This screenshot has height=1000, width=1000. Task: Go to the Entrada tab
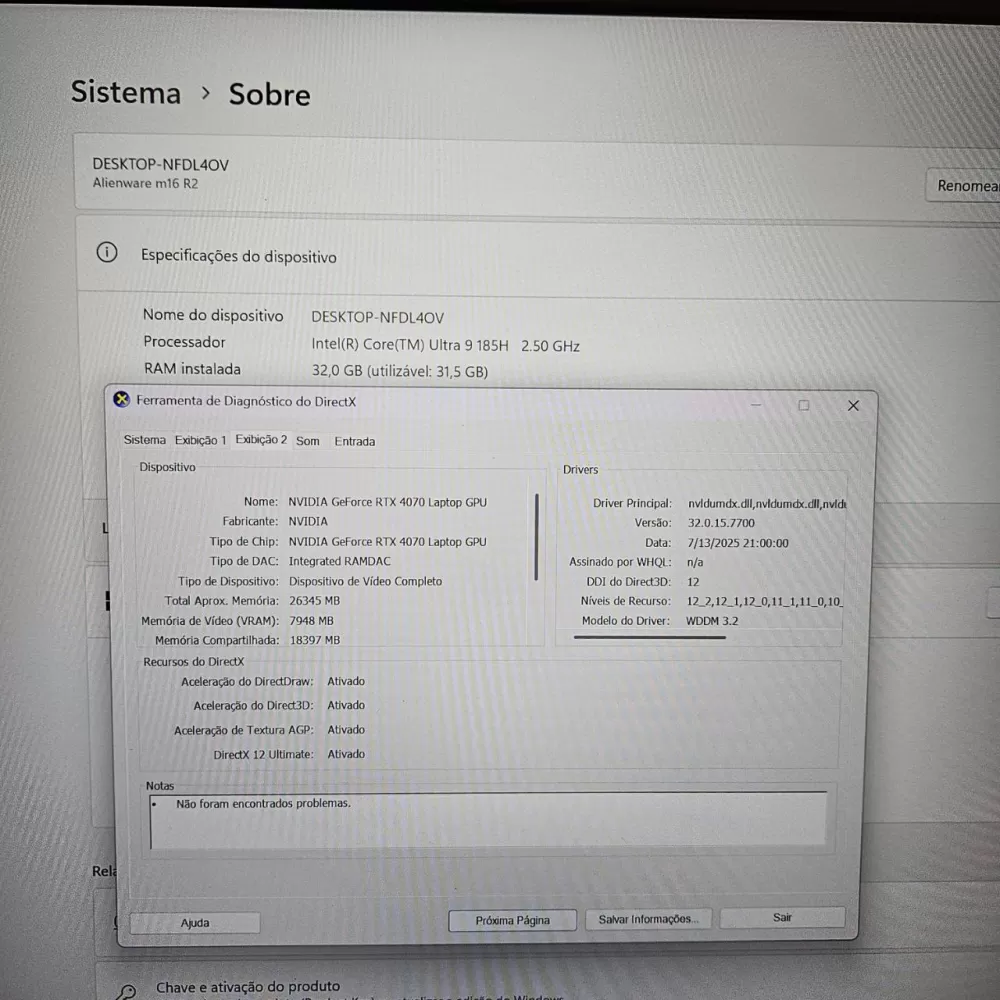(355, 441)
